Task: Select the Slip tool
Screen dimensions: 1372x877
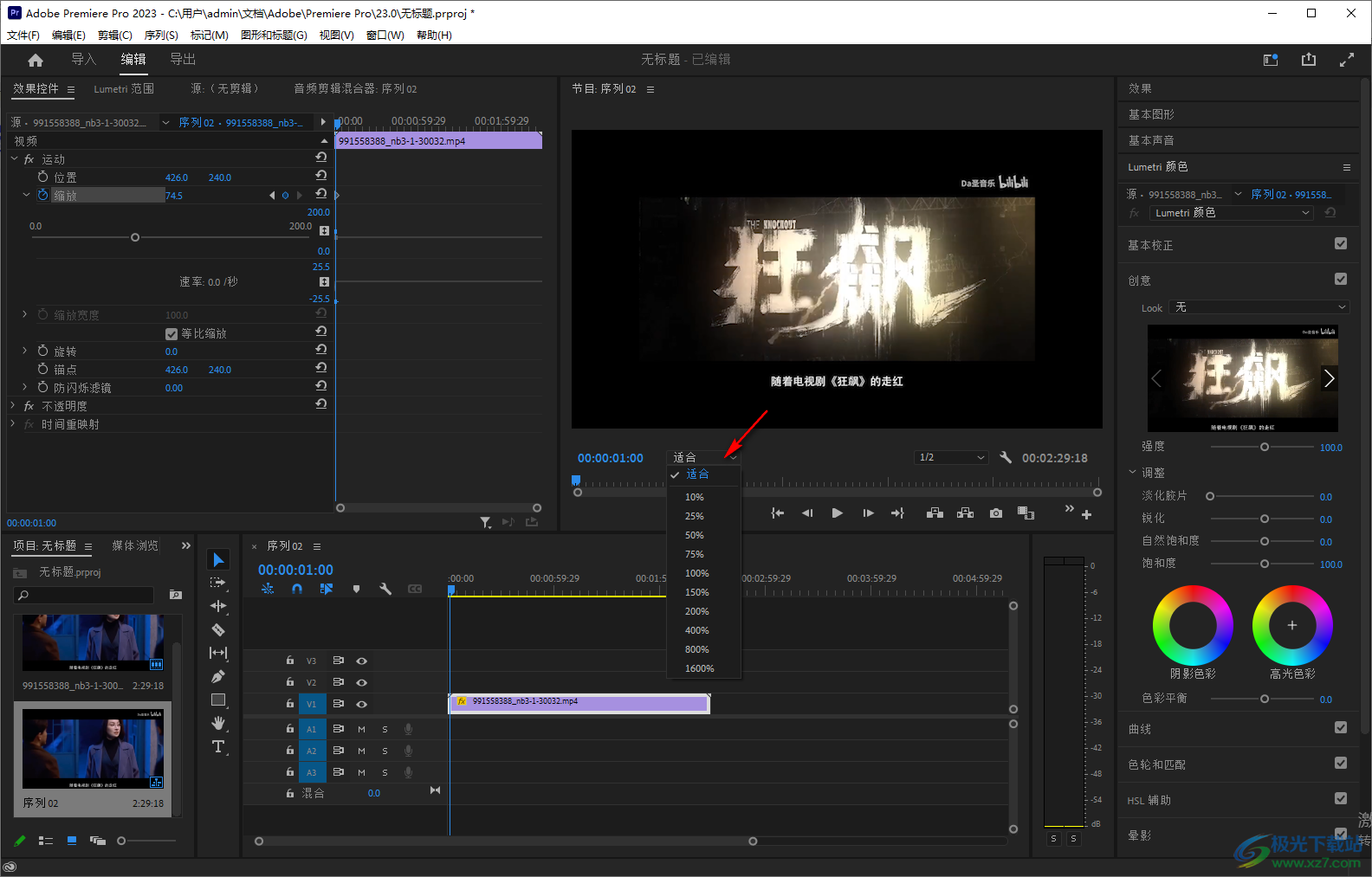Action: [218, 653]
